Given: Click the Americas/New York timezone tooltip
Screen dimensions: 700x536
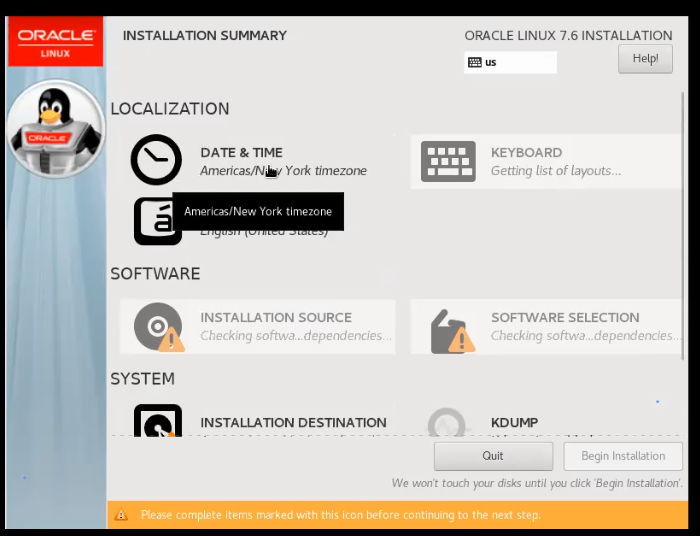Looking at the screenshot, I should pyautogui.click(x=258, y=211).
